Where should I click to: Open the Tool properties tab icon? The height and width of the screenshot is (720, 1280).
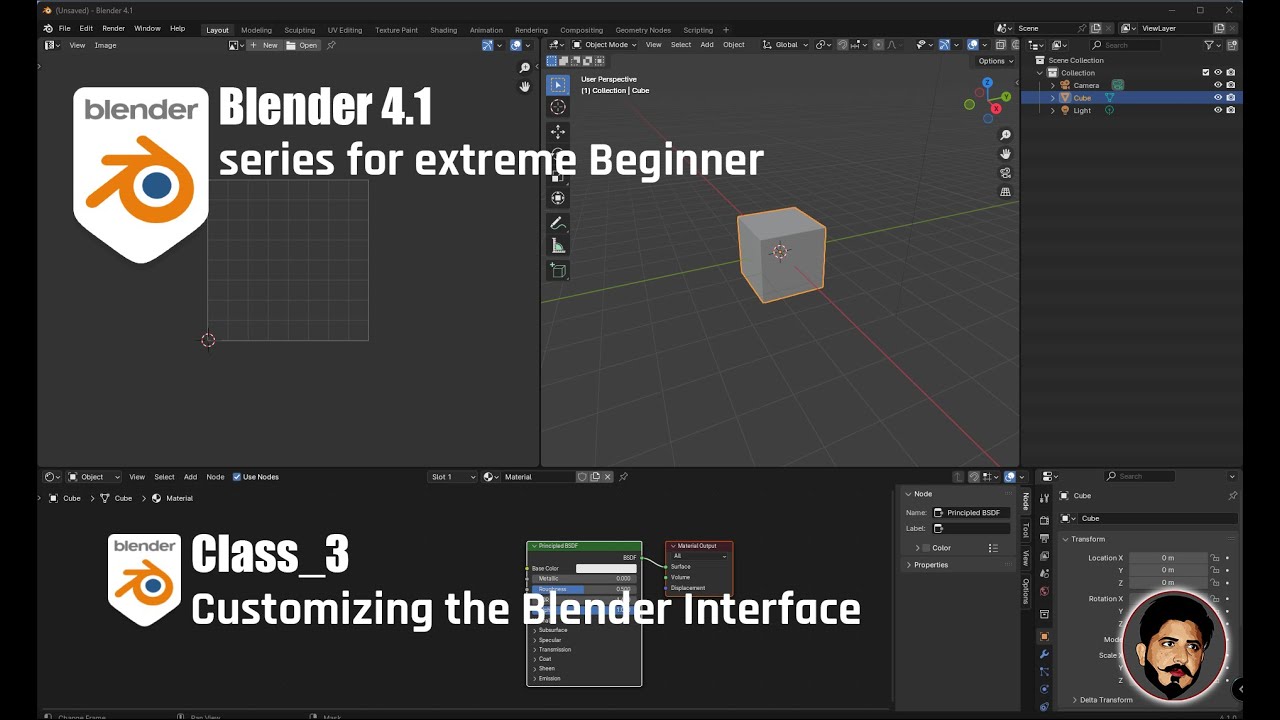tap(1044, 497)
